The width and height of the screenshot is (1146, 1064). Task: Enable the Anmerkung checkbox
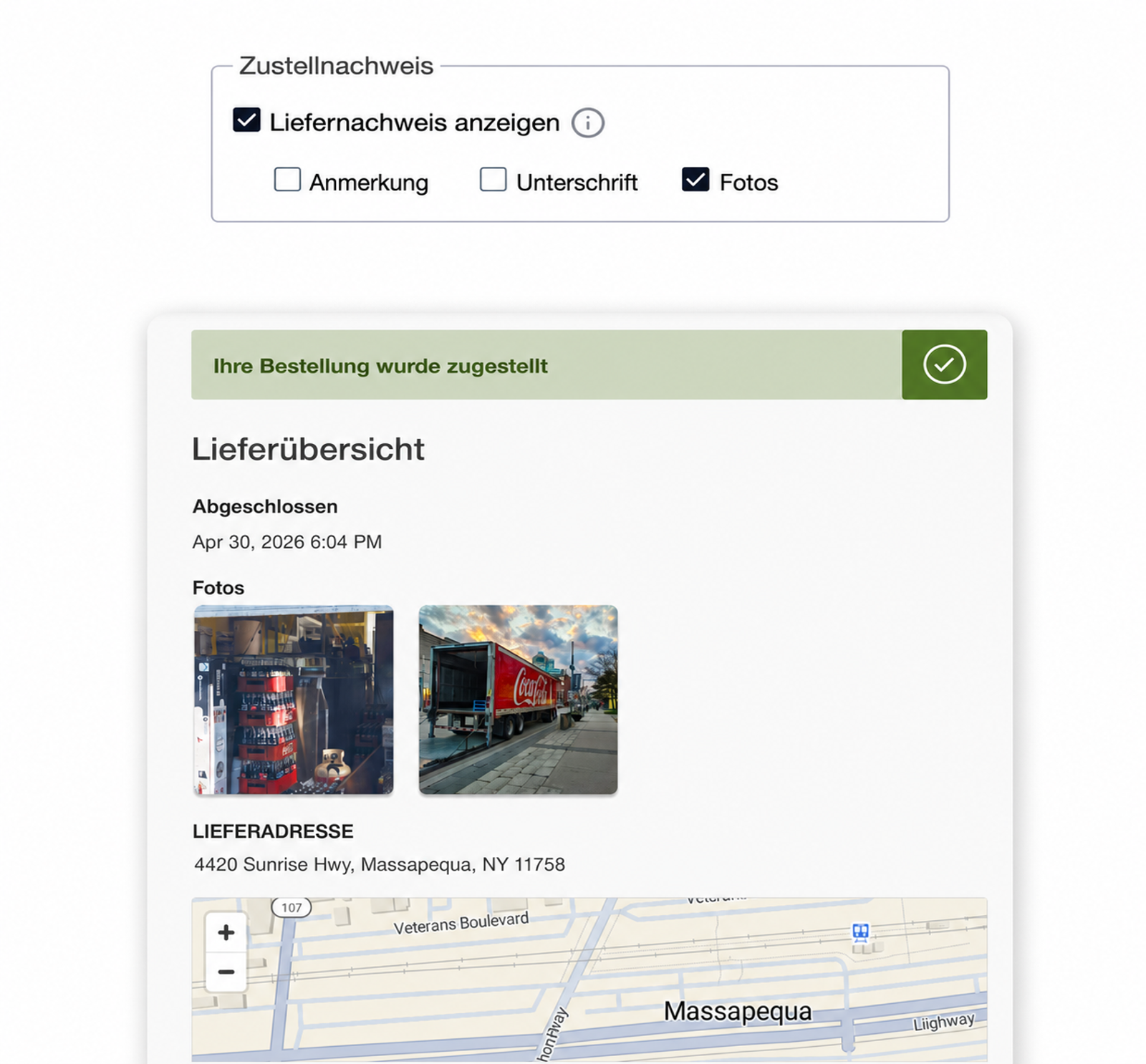point(287,179)
